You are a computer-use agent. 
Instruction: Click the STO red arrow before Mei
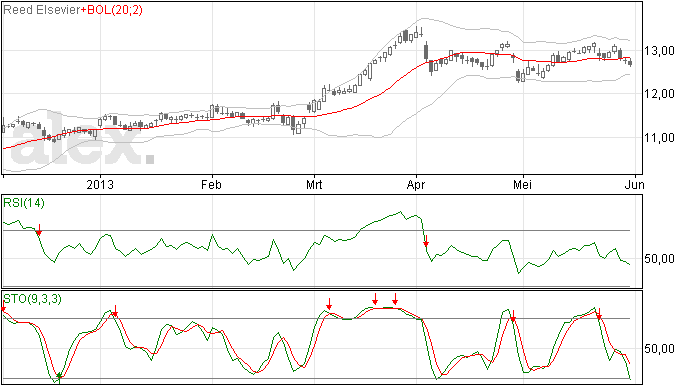(513, 316)
